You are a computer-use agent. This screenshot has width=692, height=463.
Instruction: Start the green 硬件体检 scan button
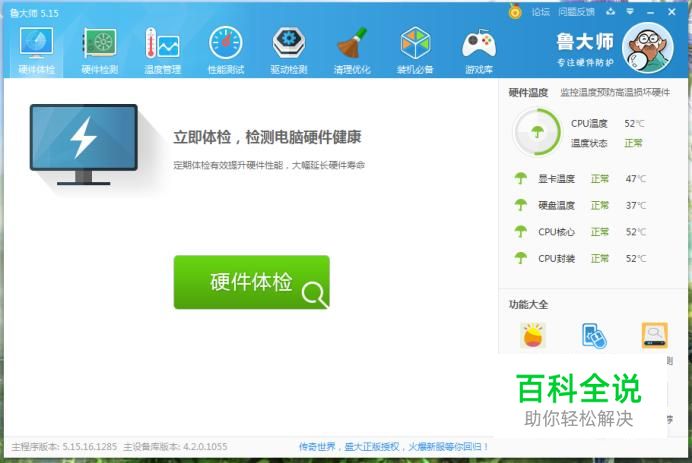(252, 282)
